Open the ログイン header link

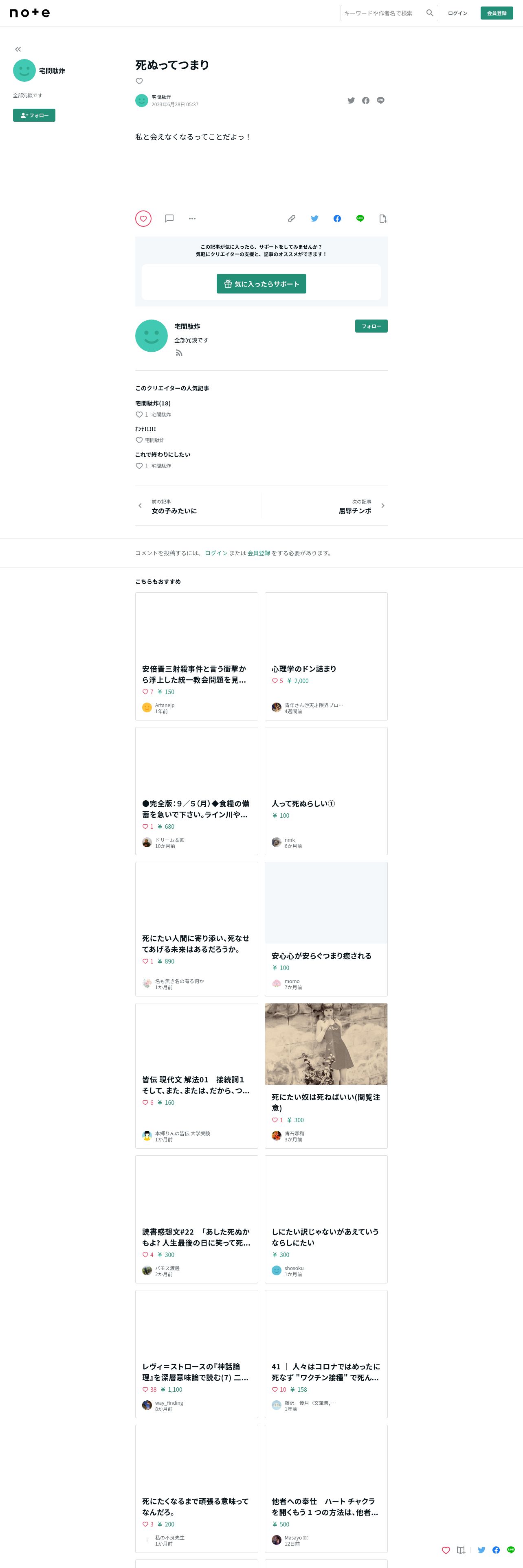pos(457,13)
